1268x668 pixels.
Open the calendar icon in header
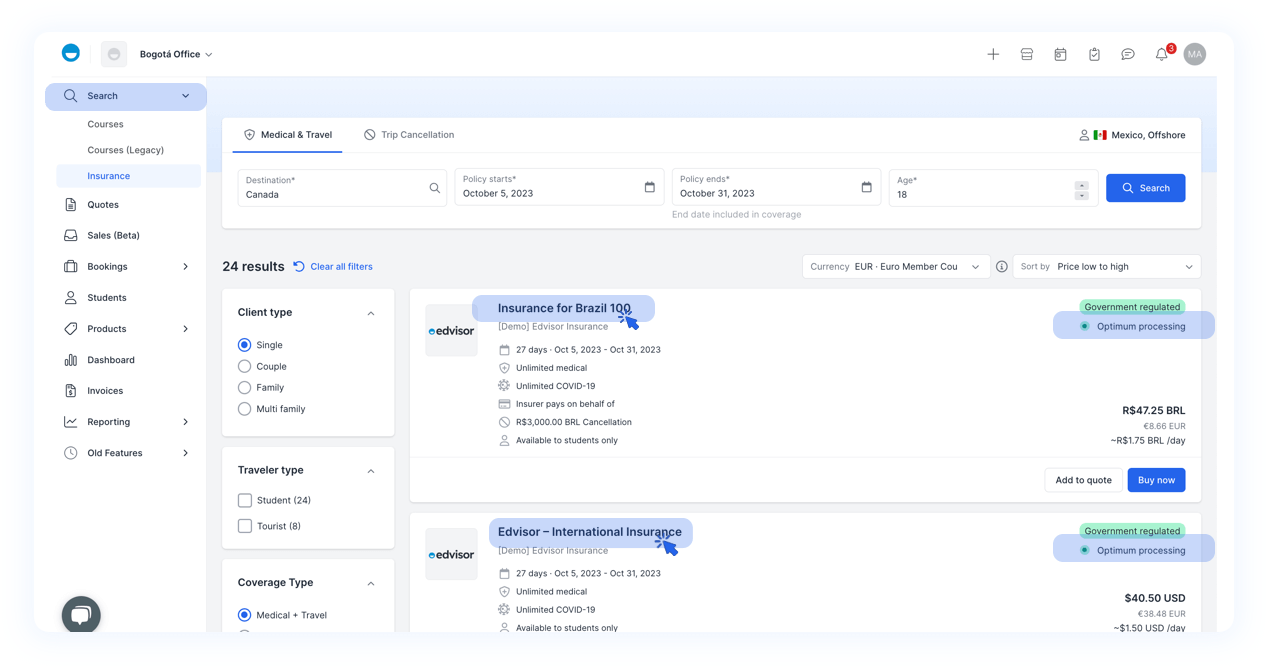click(1060, 54)
